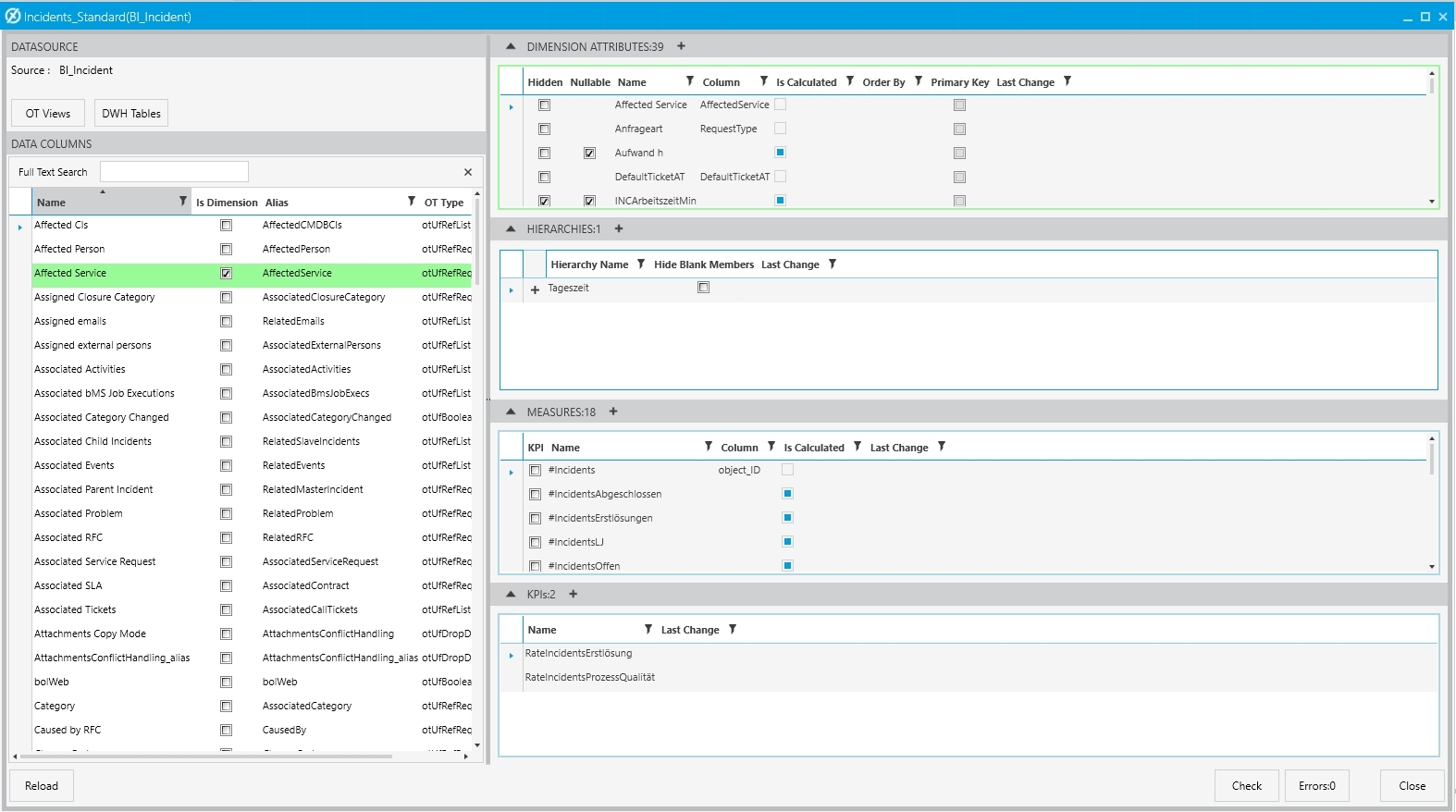This screenshot has height=812, width=1456.
Task: Collapse the KPIs section
Action: pos(511,594)
